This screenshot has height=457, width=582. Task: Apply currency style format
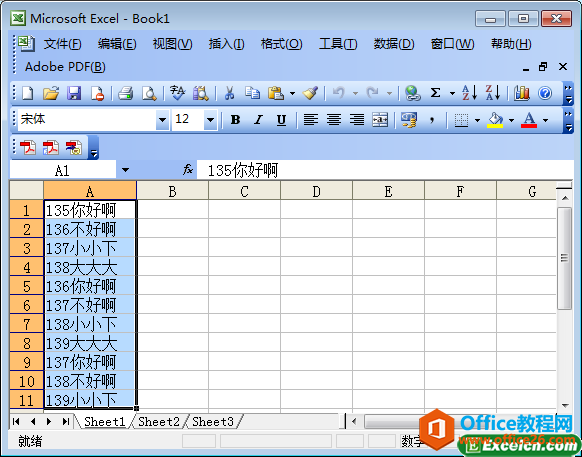click(x=409, y=120)
